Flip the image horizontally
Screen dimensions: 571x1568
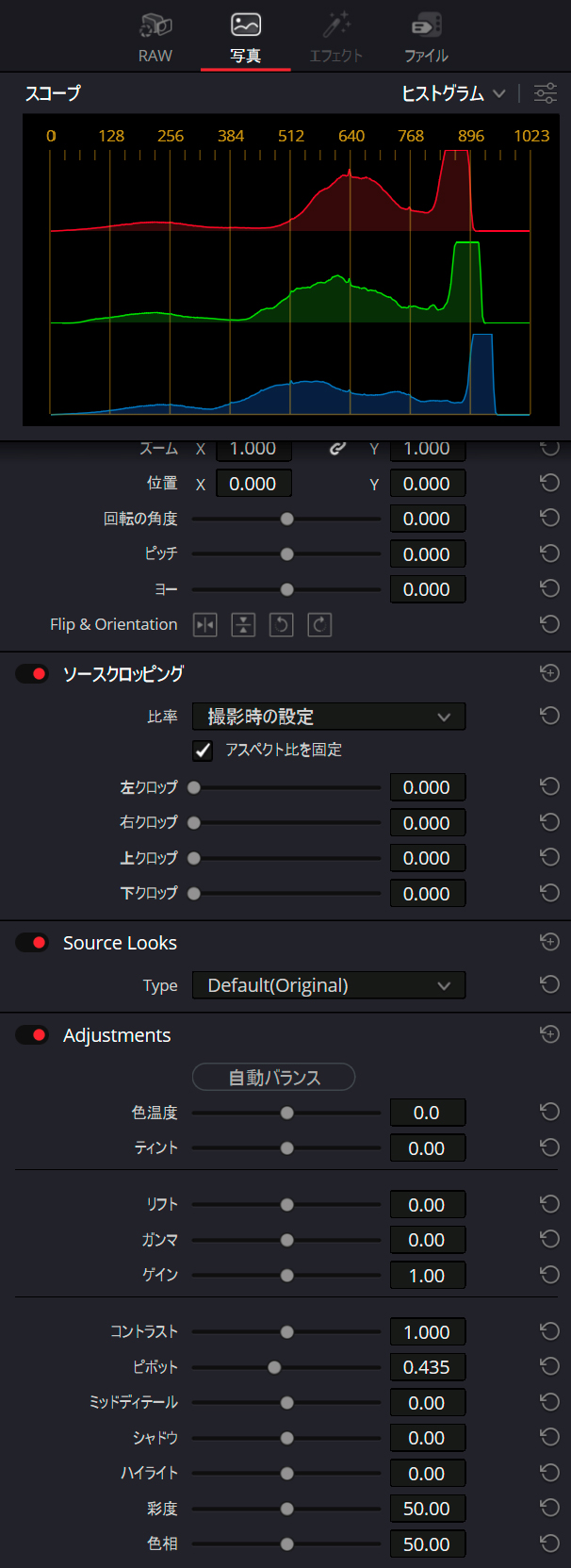[x=205, y=624]
